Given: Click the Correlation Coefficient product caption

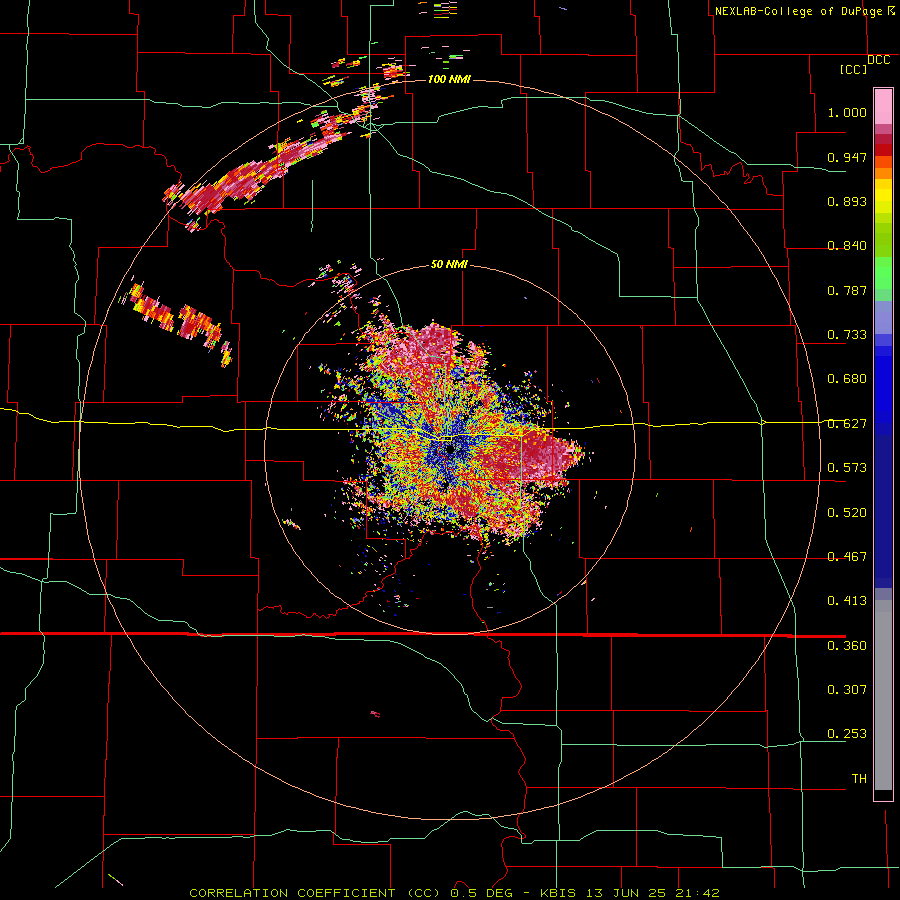Looking at the screenshot, I should (x=453, y=893).
